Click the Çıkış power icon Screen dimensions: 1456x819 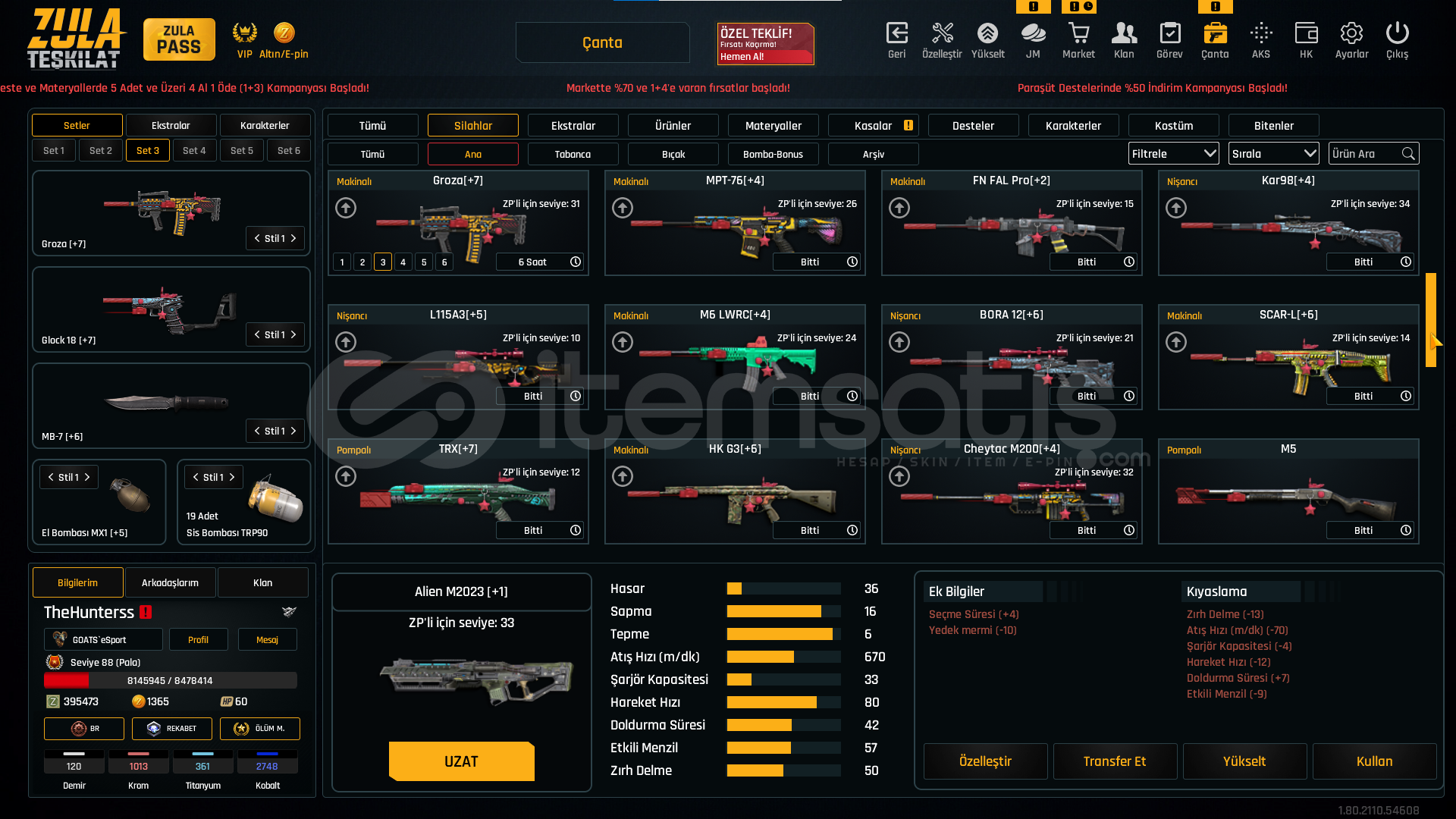1397,33
